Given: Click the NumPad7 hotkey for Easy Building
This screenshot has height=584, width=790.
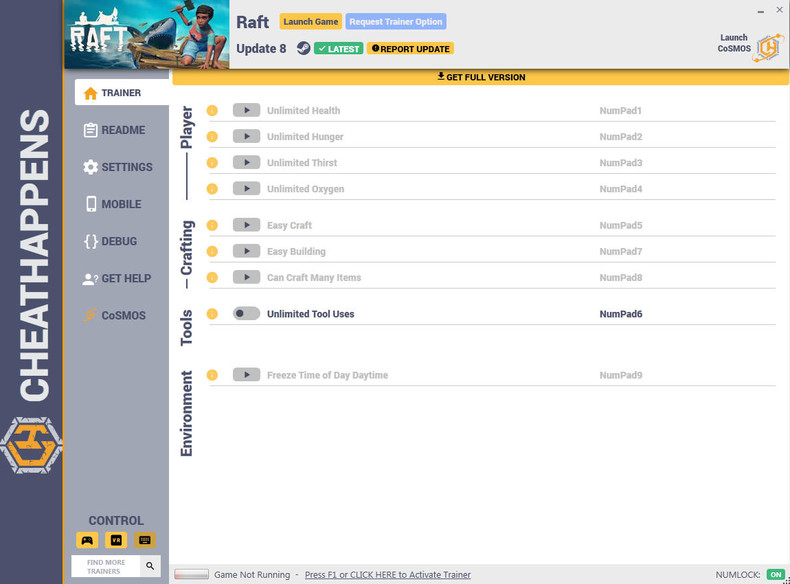Looking at the screenshot, I should coord(621,251).
